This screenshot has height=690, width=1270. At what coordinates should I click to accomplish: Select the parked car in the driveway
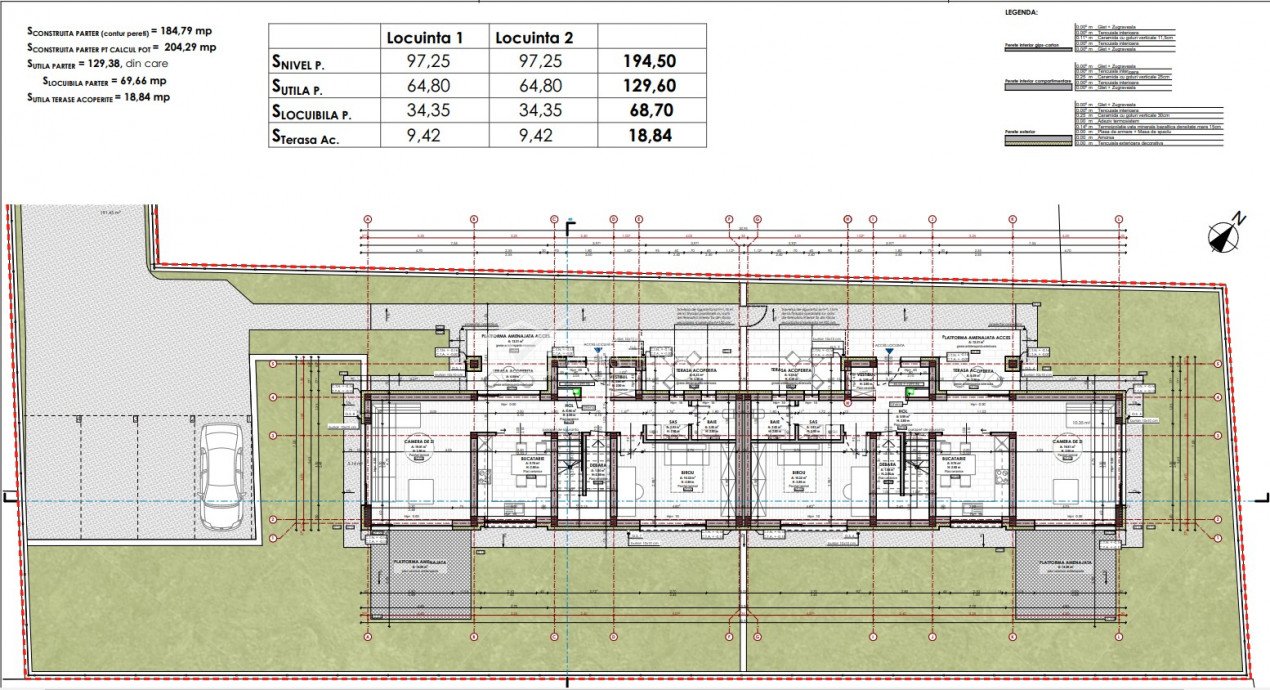(220, 476)
